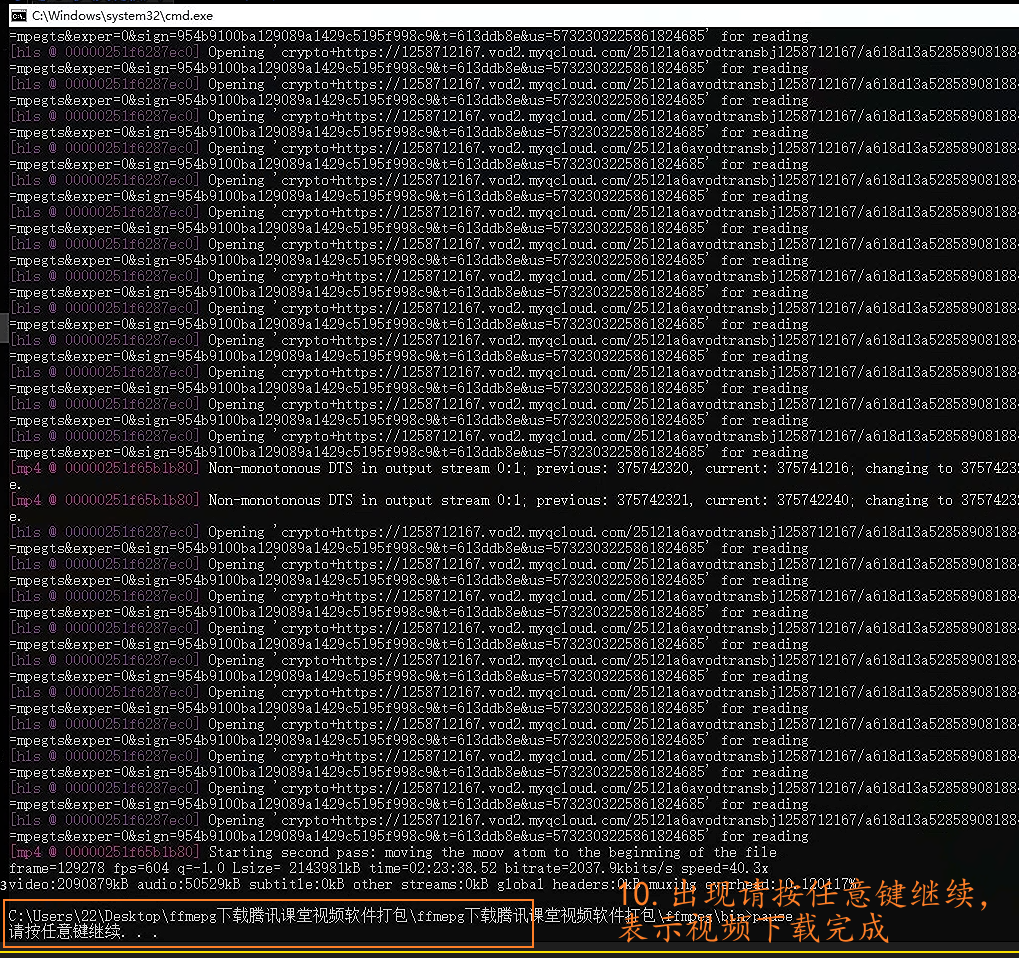Click the 'video:2090879kB audio:50529kB' summary line

pos(433,884)
